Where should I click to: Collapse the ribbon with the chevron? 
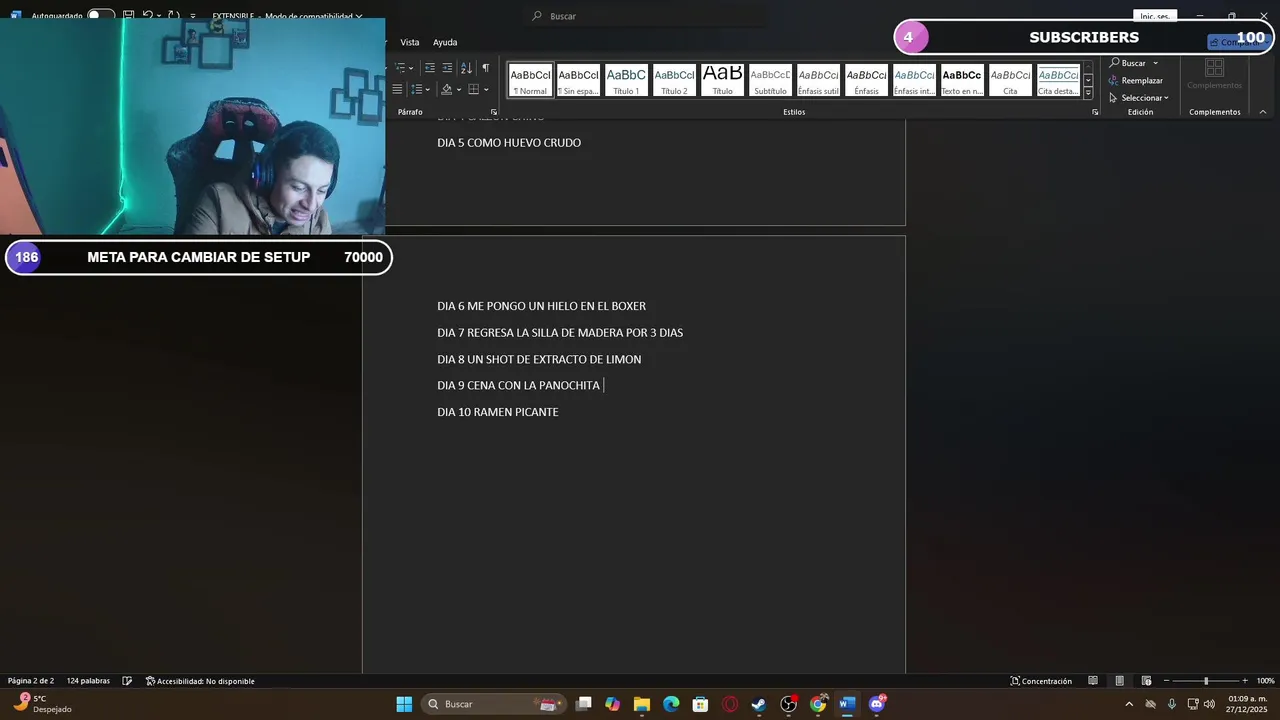pos(1263,112)
